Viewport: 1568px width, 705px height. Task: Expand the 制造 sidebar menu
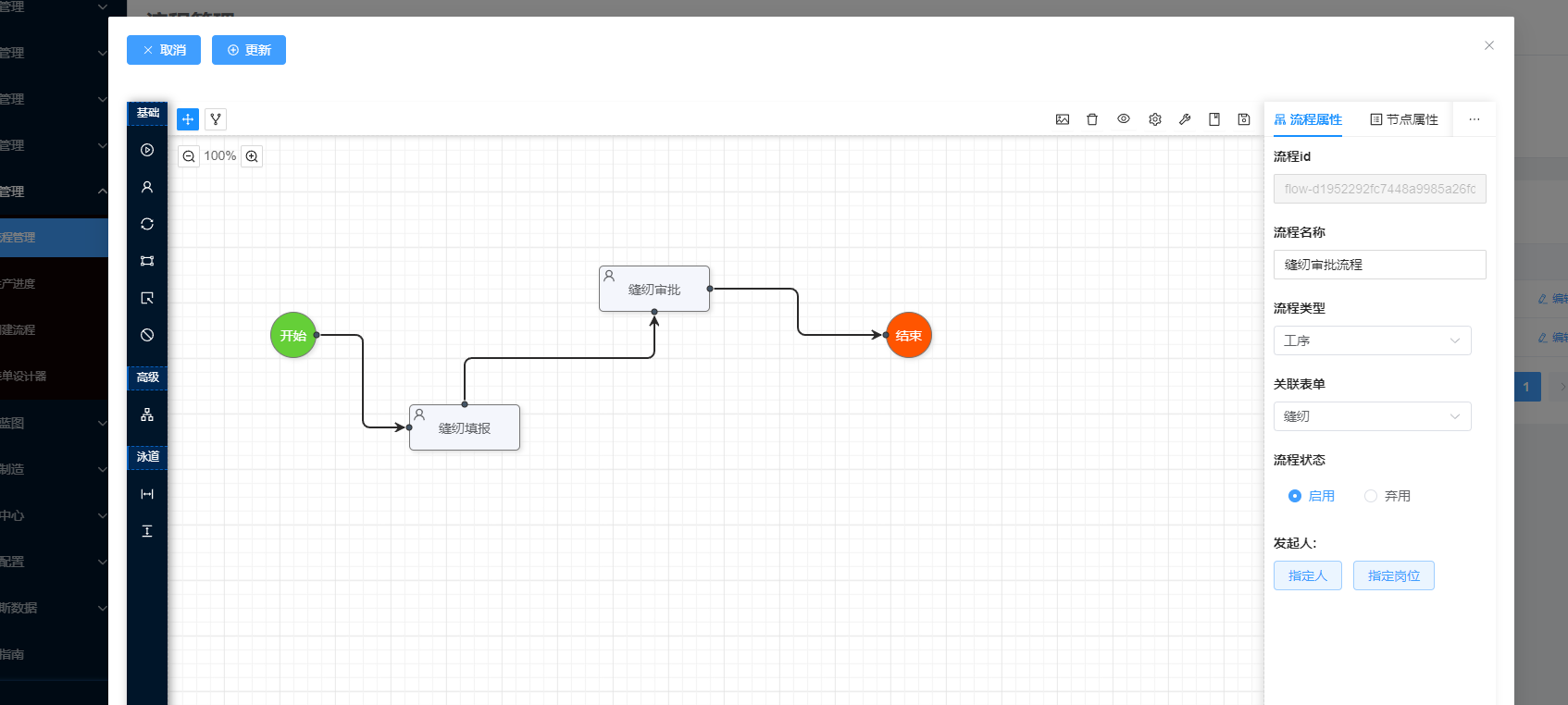(54, 469)
